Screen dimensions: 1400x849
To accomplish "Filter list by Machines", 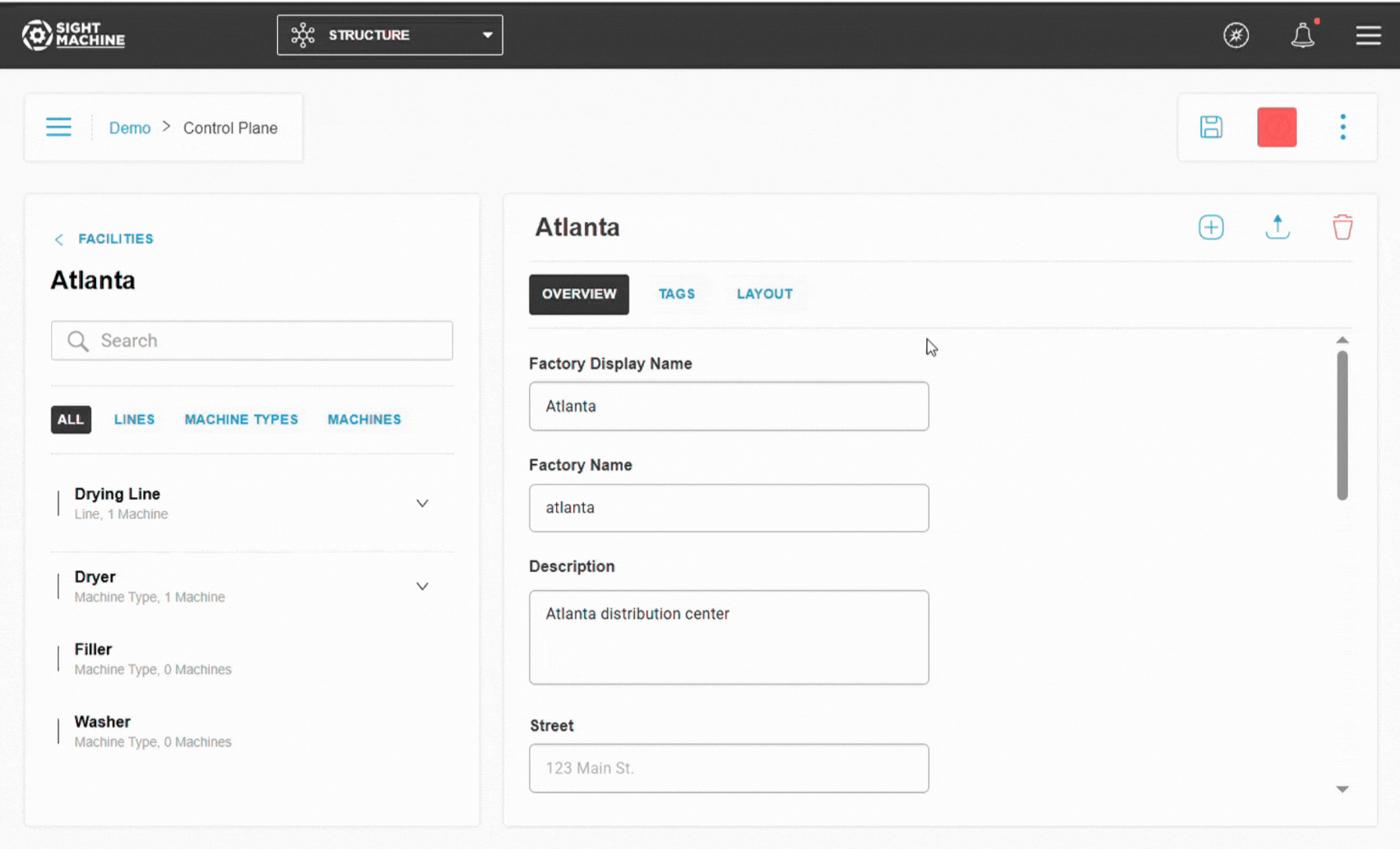I will (x=364, y=420).
